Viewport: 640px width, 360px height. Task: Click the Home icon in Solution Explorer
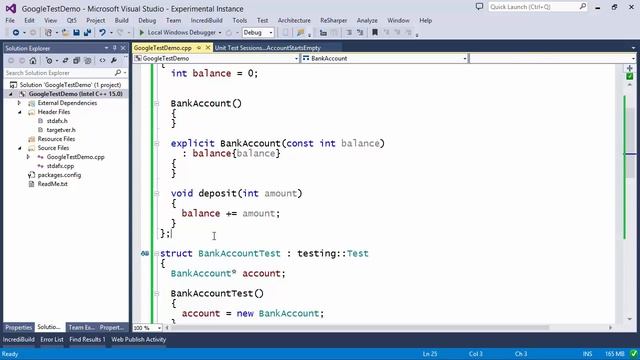click(x=33, y=60)
